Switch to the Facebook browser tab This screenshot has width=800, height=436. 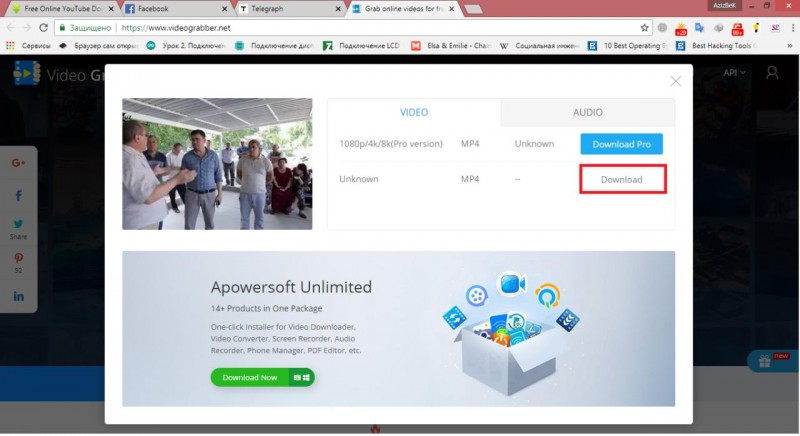(x=175, y=9)
